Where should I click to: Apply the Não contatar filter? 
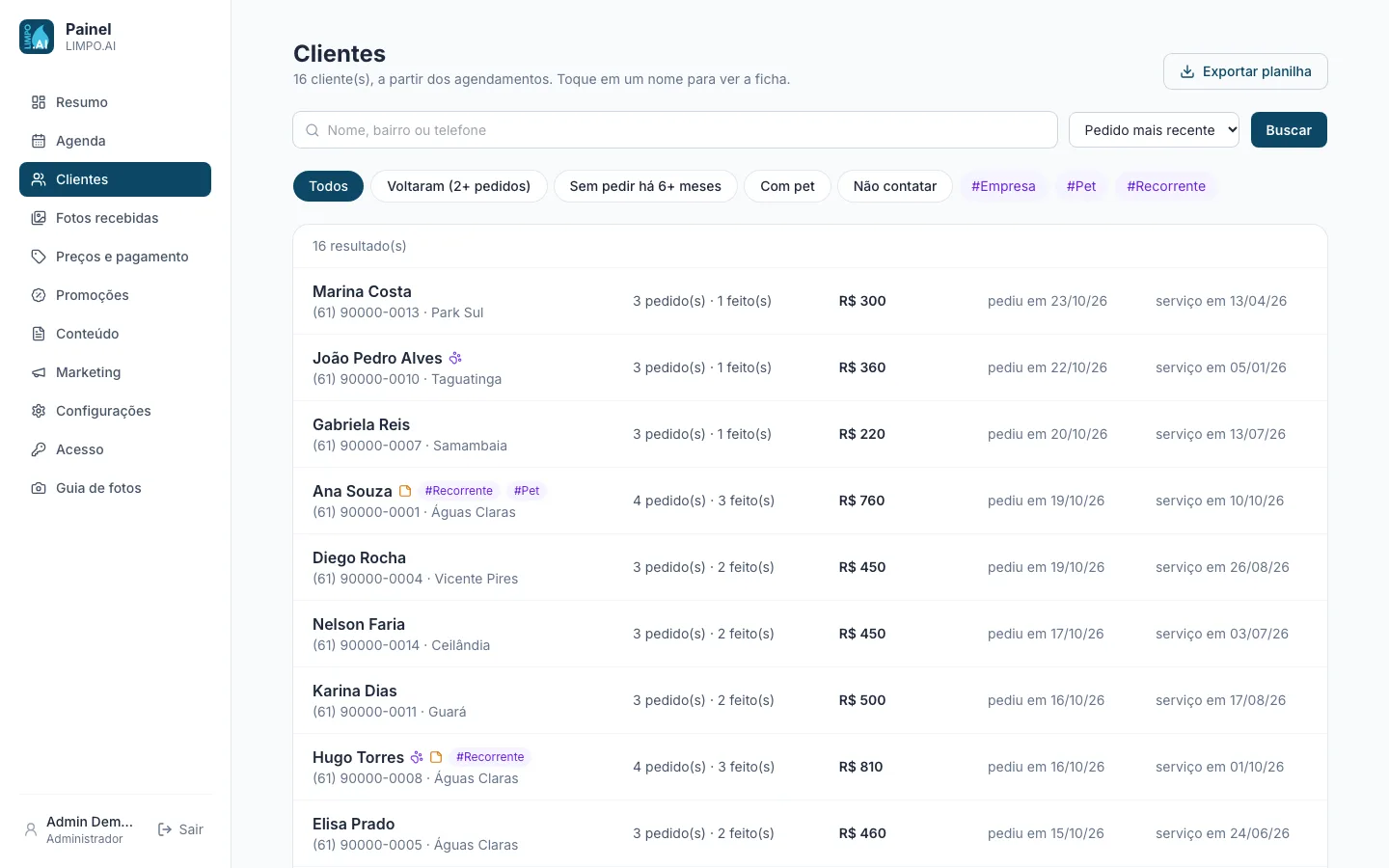click(895, 186)
